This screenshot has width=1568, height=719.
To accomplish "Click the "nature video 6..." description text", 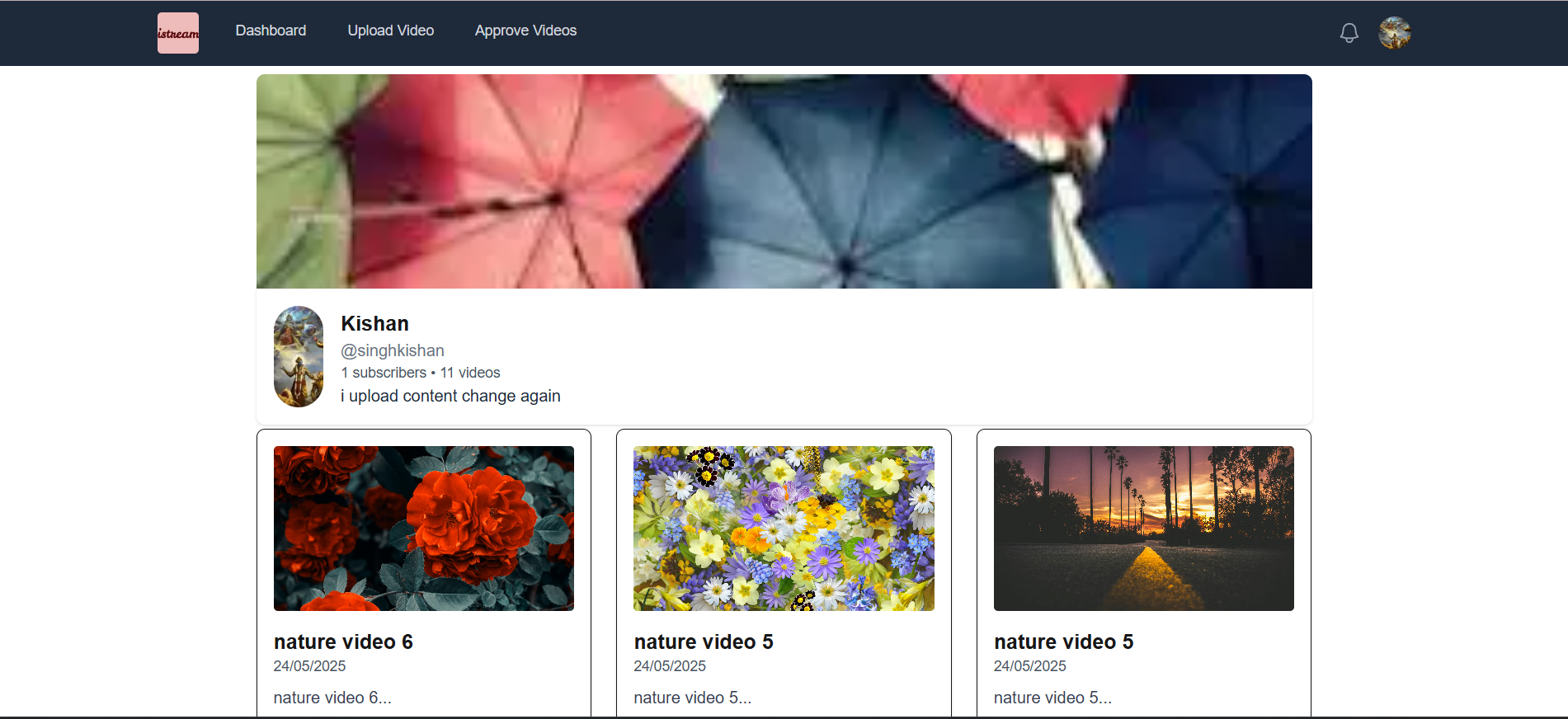I will click(x=332, y=698).
